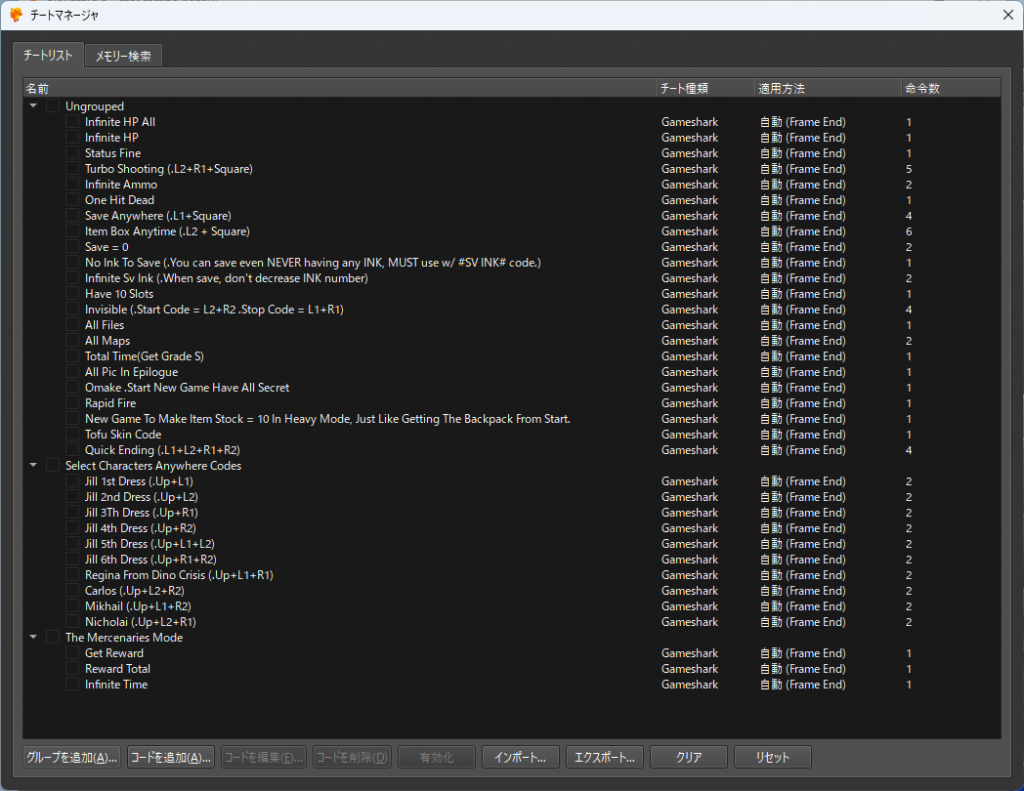This screenshot has width=1024, height=791.
Task: Sort by the 命令数 column header
Action: point(951,88)
